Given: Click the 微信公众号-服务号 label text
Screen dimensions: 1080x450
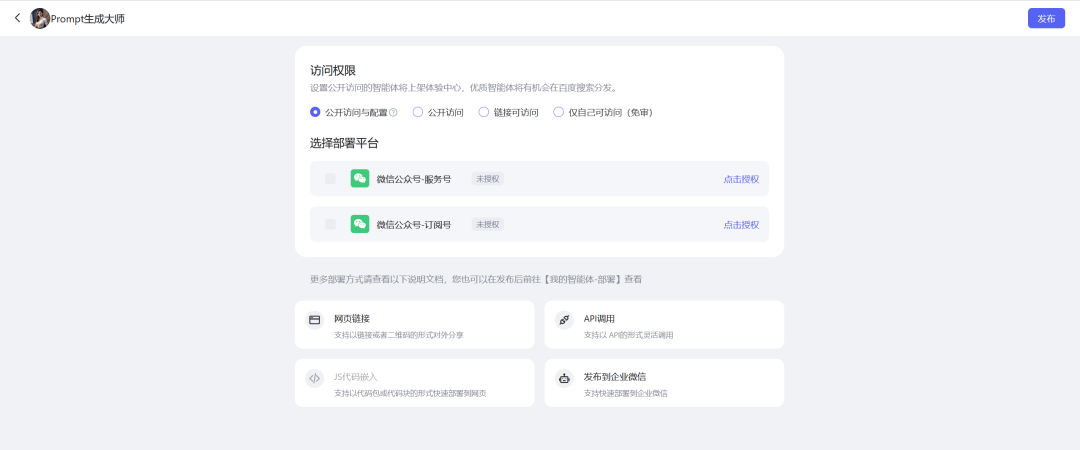Looking at the screenshot, I should (x=413, y=179).
